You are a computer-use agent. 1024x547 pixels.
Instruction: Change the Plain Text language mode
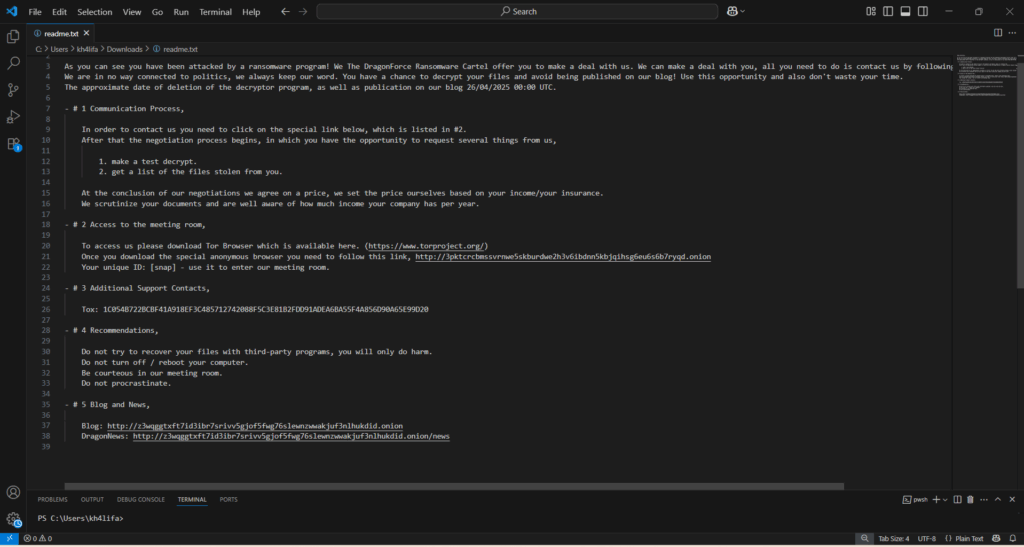(969, 539)
